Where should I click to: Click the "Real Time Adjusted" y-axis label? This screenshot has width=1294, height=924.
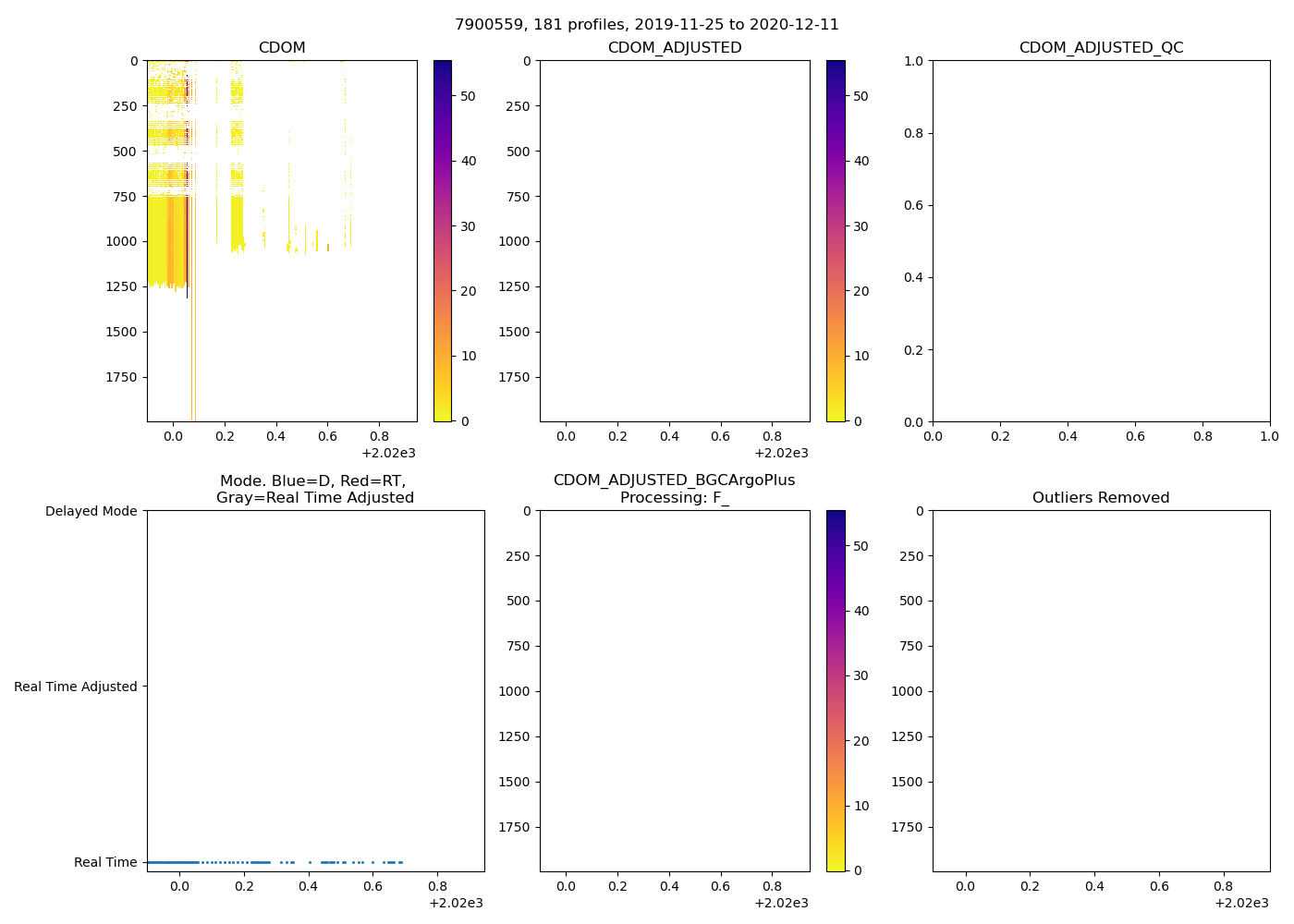tap(76, 687)
